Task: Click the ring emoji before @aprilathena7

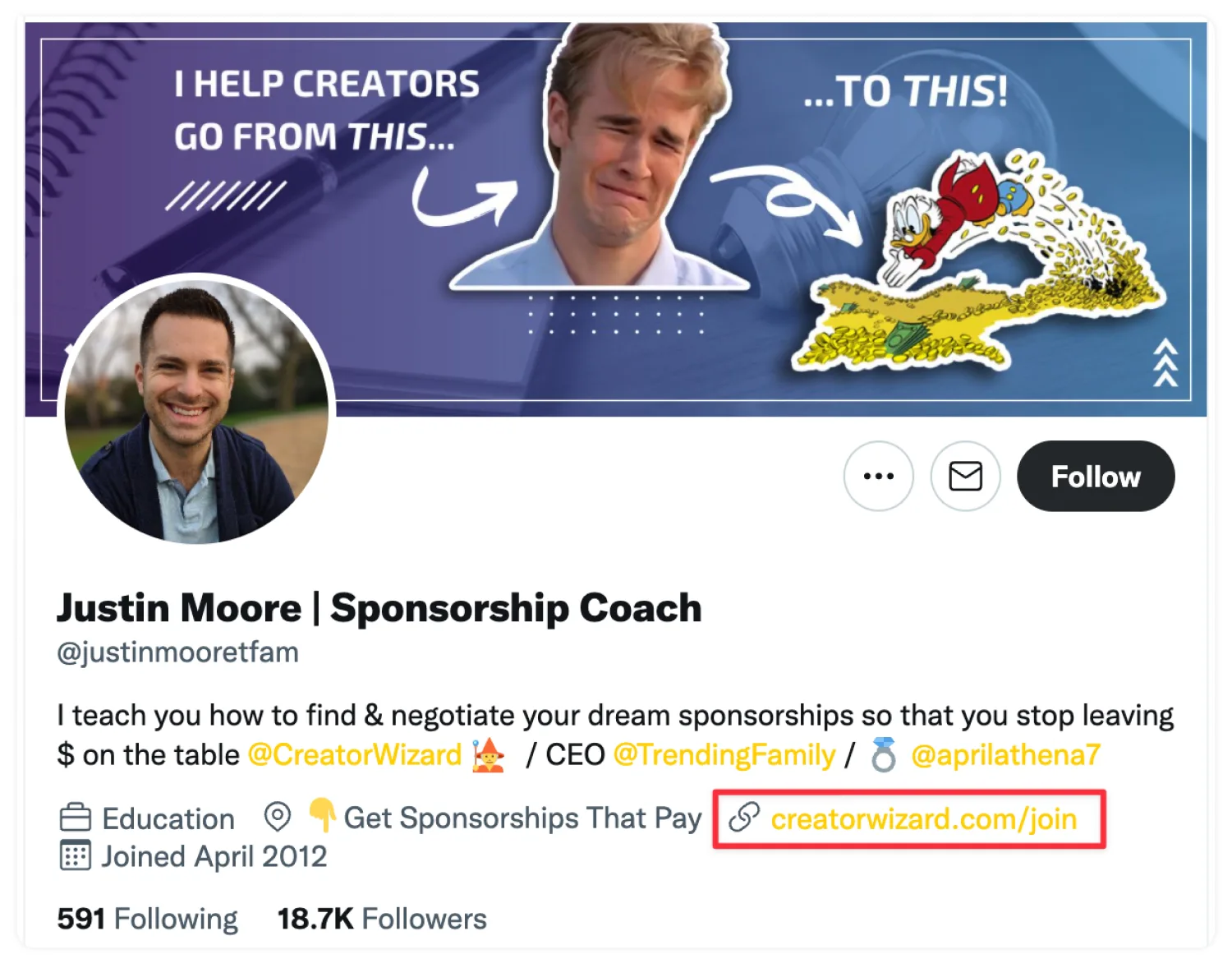Action: (x=884, y=754)
